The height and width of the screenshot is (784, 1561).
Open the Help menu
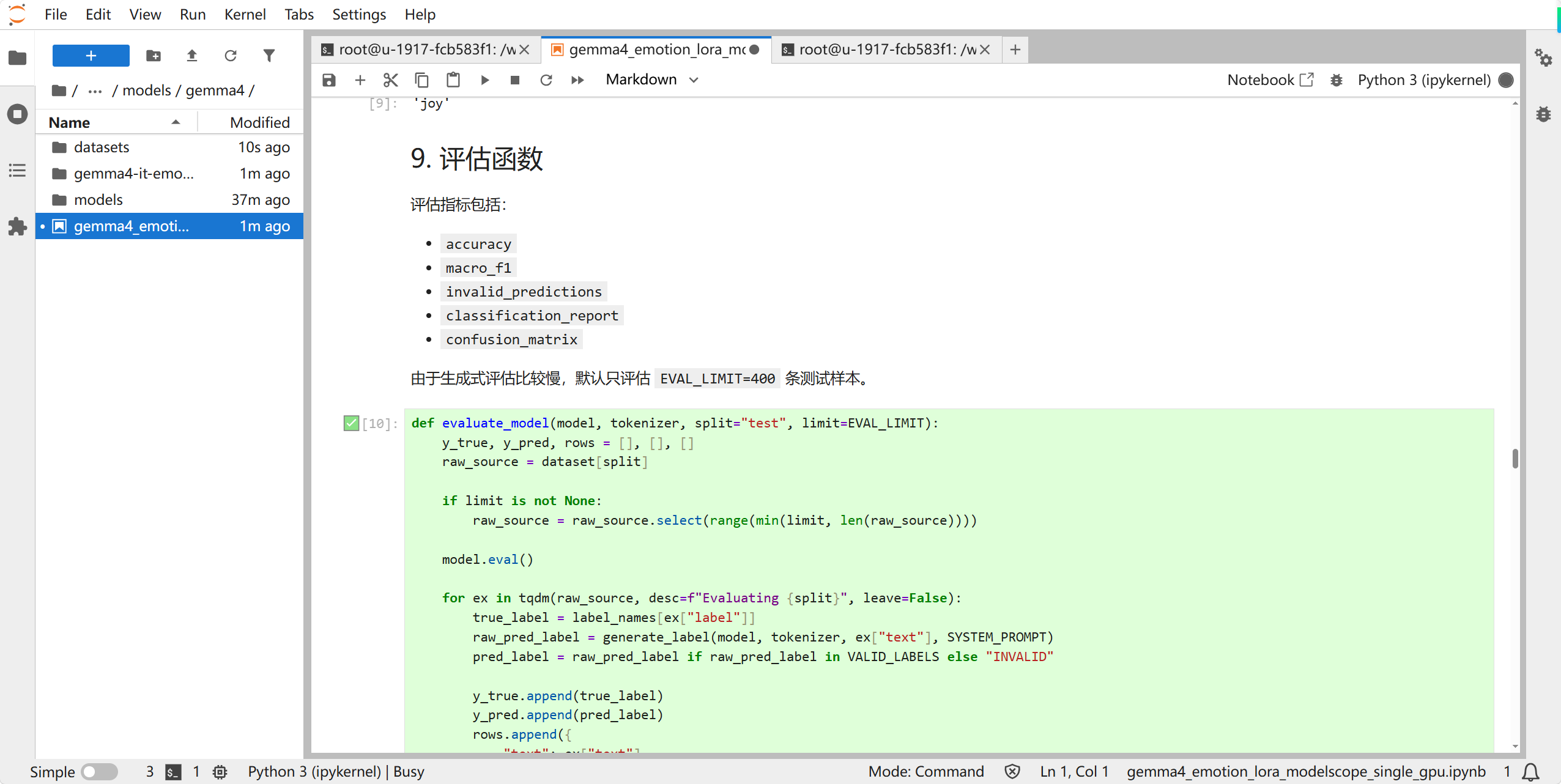point(420,14)
